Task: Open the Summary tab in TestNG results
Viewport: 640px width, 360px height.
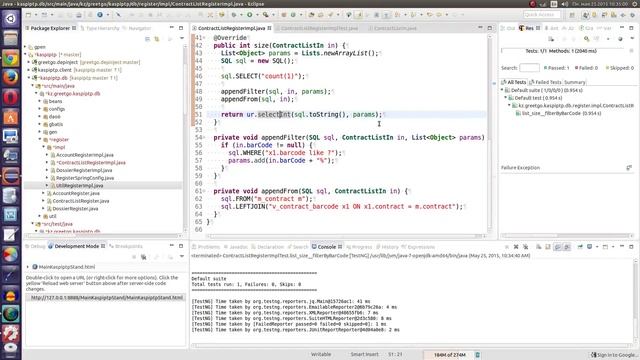Action: (x=574, y=82)
